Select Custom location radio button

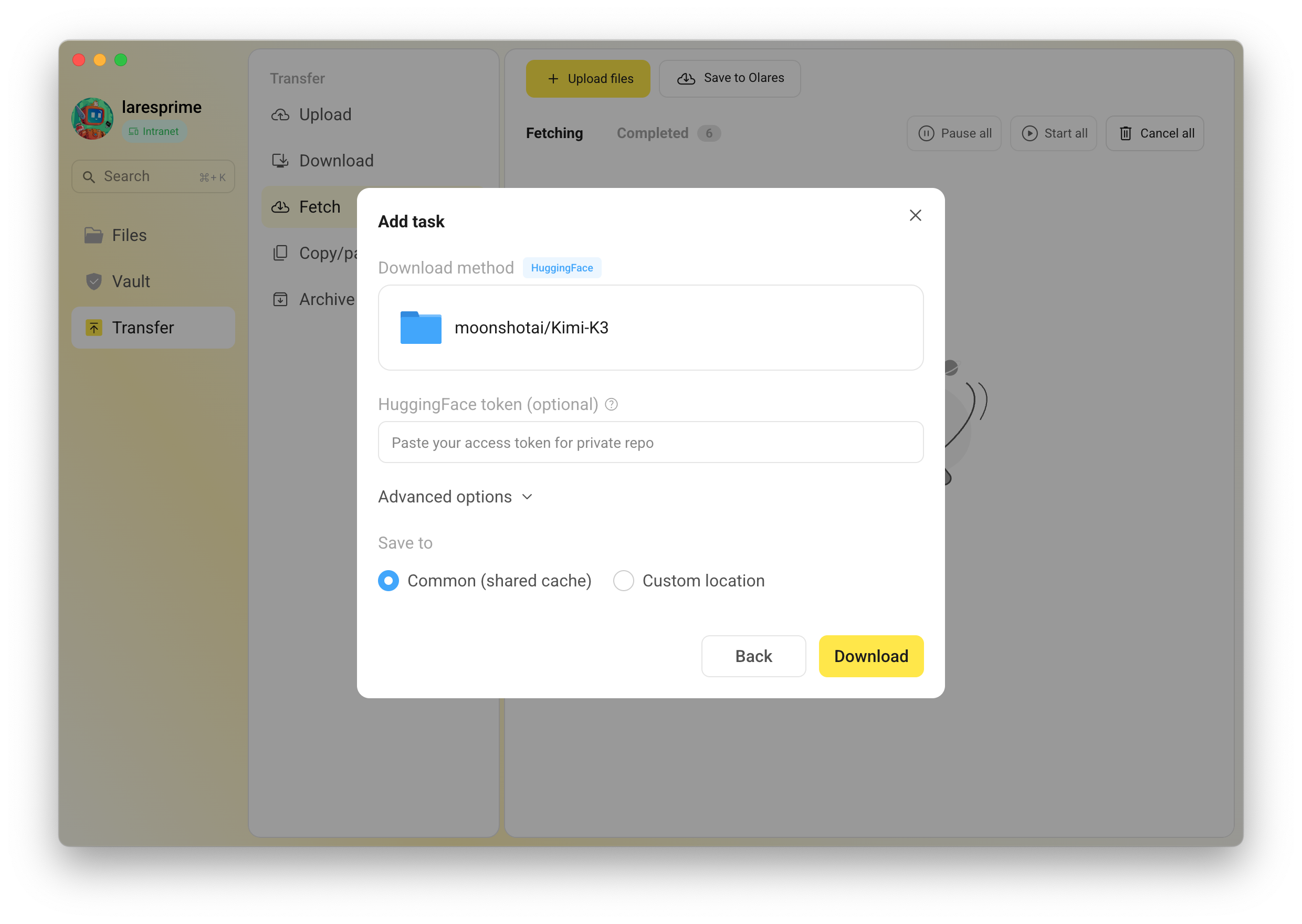pos(623,580)
